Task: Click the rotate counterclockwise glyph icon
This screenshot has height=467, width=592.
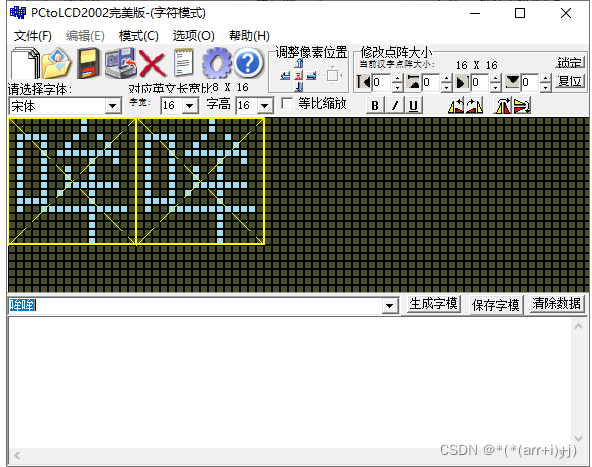Action: [456, 105]
